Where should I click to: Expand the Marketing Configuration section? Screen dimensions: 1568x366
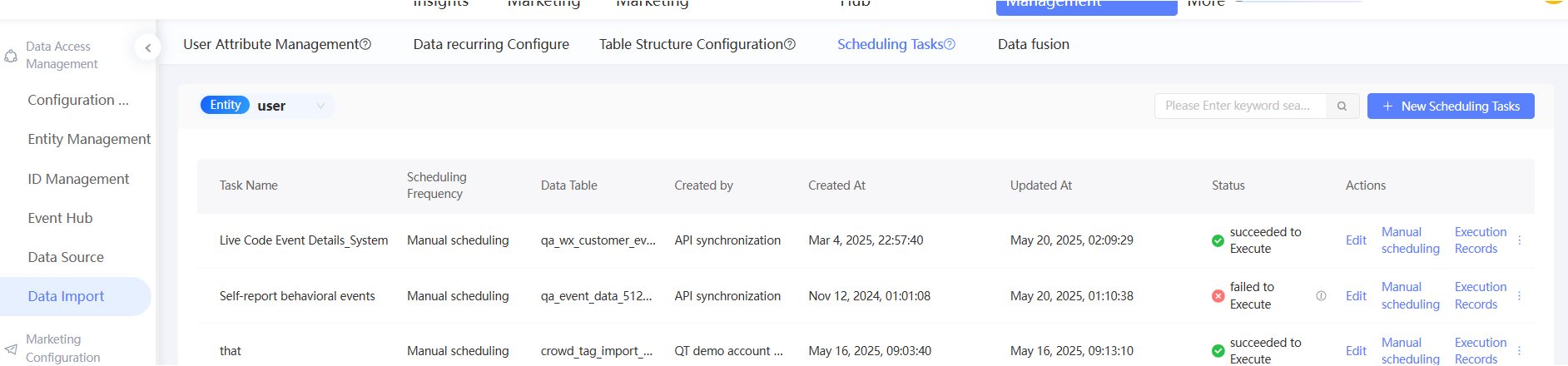coord(62,348)
